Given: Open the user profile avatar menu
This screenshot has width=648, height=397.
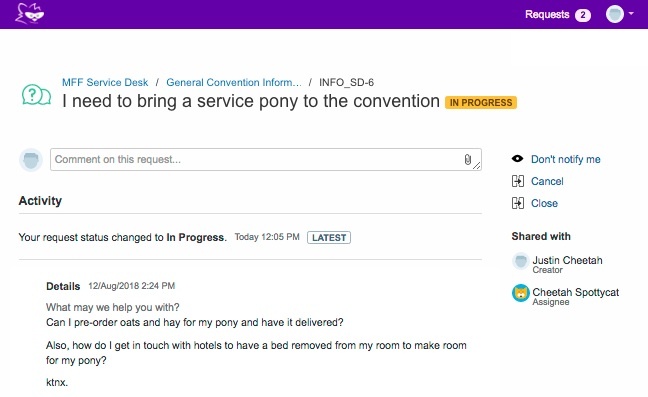Looking at the screenshot, I should (615, 14).
